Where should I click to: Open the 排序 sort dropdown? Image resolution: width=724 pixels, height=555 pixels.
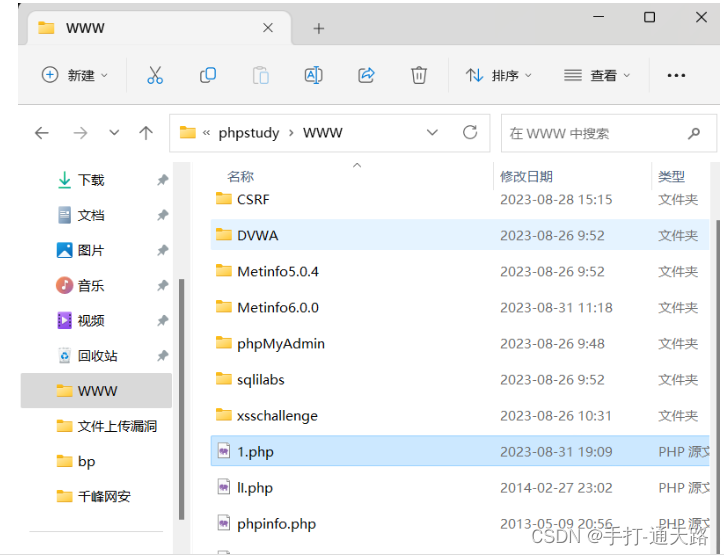tap(499, 75)
